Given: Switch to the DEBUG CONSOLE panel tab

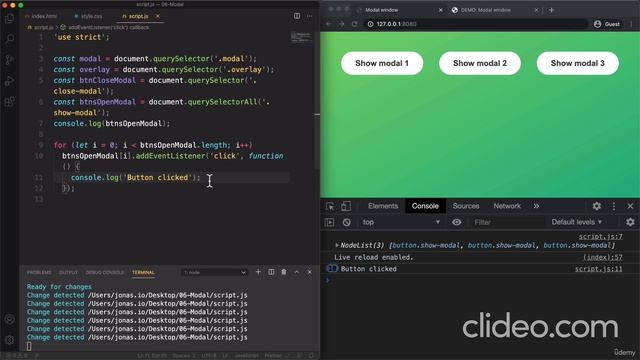Looking at the screenshot, I should (105, 272).
